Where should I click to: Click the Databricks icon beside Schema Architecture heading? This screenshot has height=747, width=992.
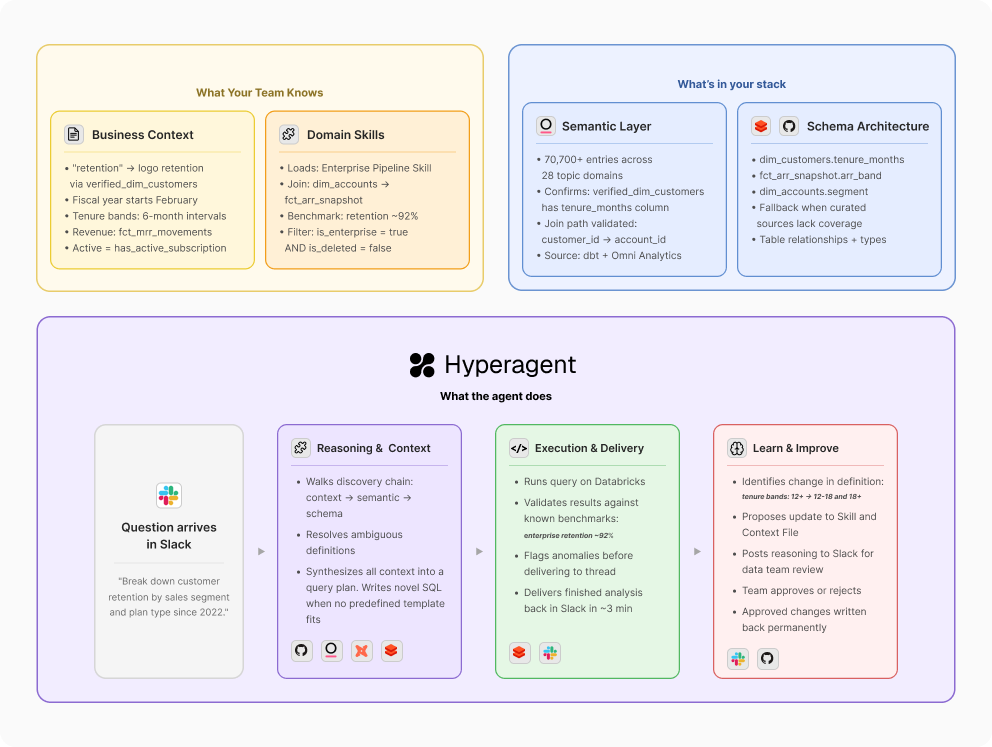point(761,126)
